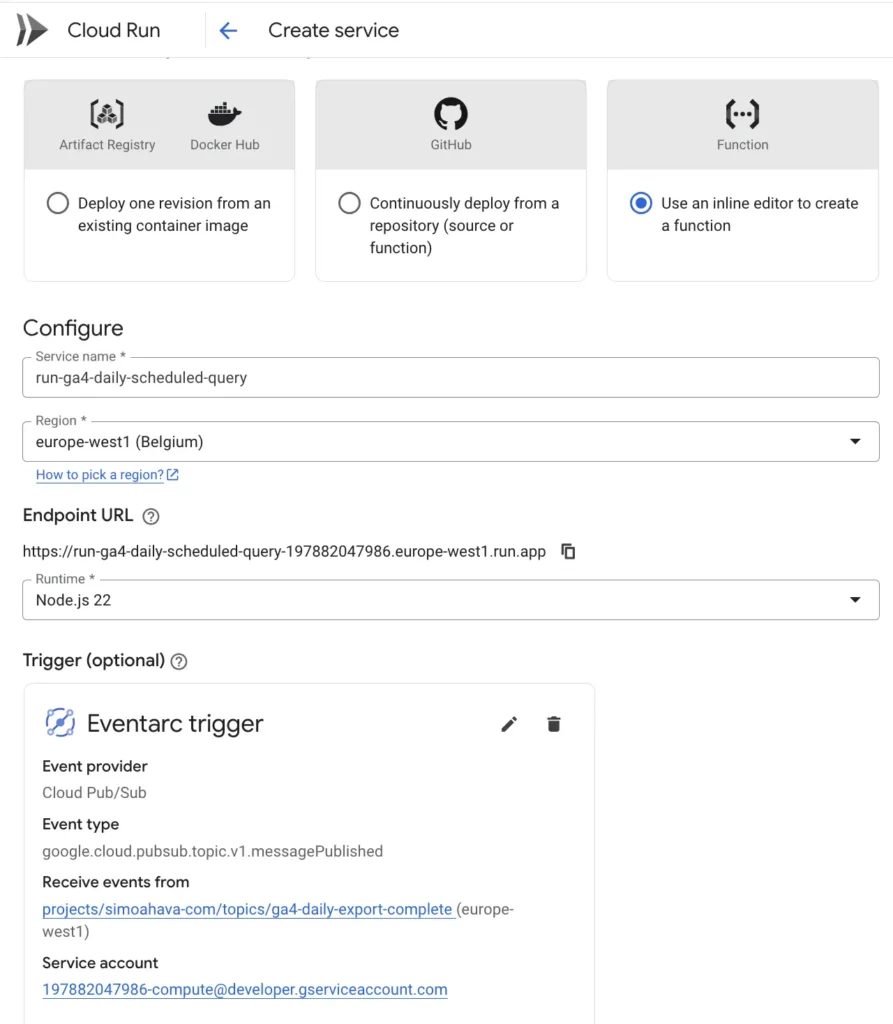
Task: Edit the Eventarc trigger with pencil icon
Action: [509, 724]
